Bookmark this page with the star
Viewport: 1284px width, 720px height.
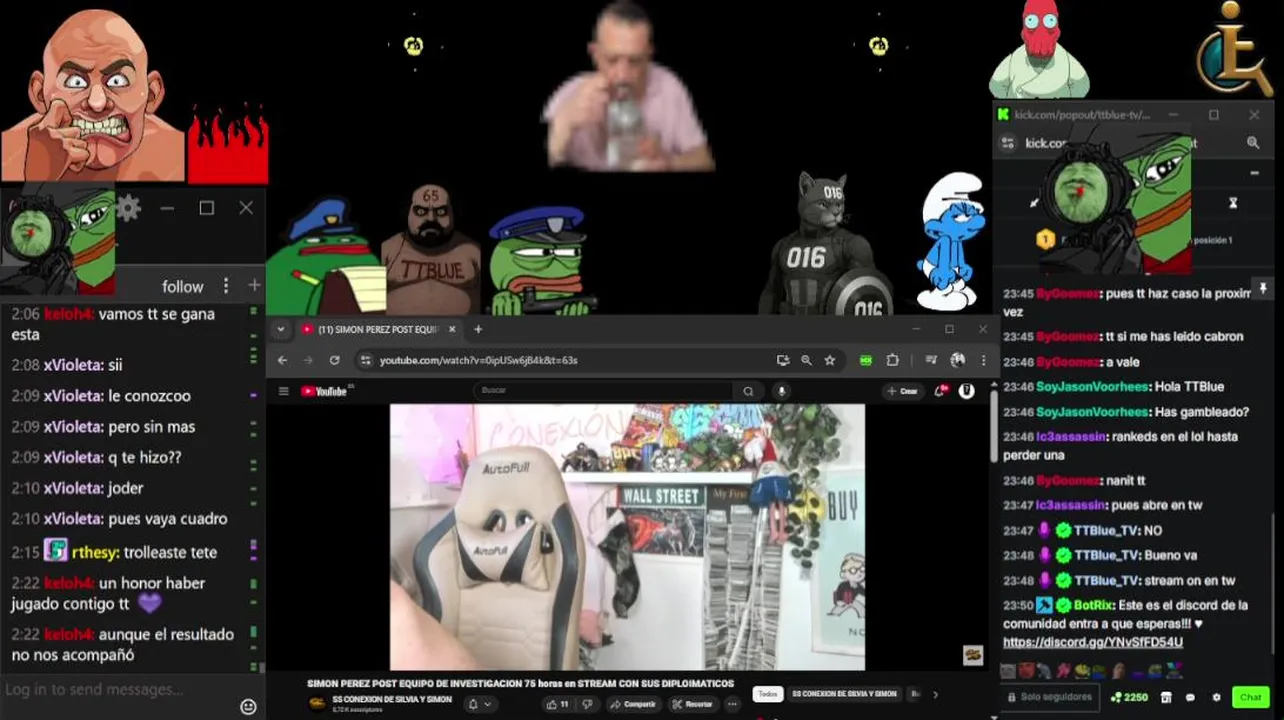coord(829,360)
